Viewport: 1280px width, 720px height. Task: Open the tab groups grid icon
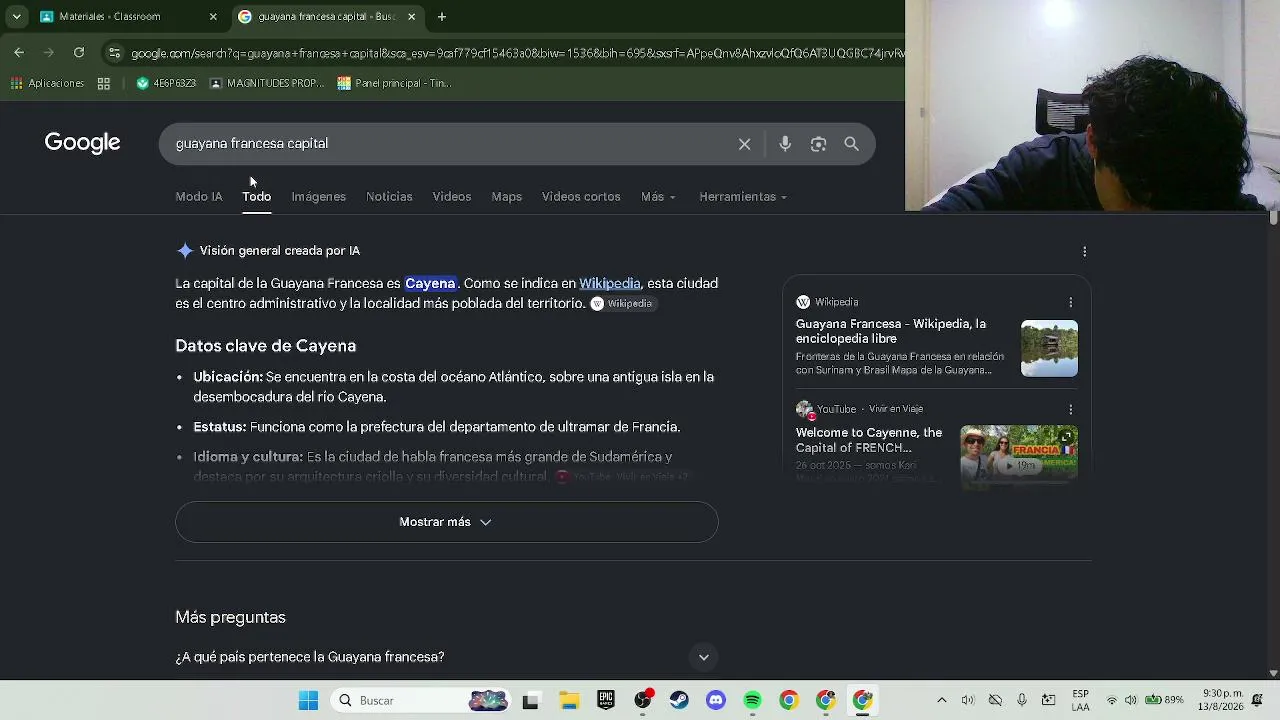tap(104, 84)
